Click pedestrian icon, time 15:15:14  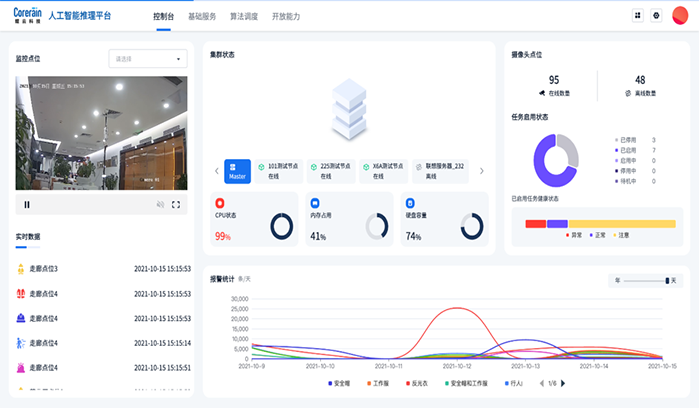[x=21, y=343]
